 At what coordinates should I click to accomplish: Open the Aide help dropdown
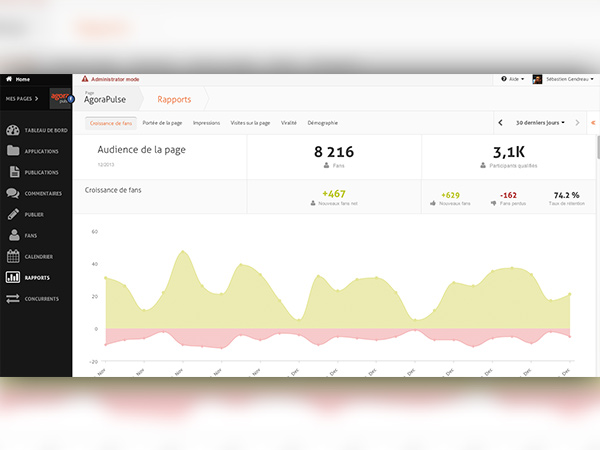511,79
